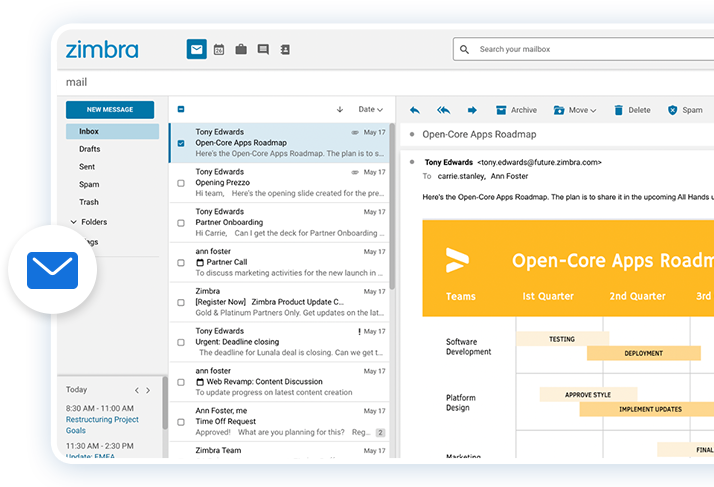Archive the open message
The height and width of the screenshot is (487, 714).
pyautogui.click(x=516, y=110)
